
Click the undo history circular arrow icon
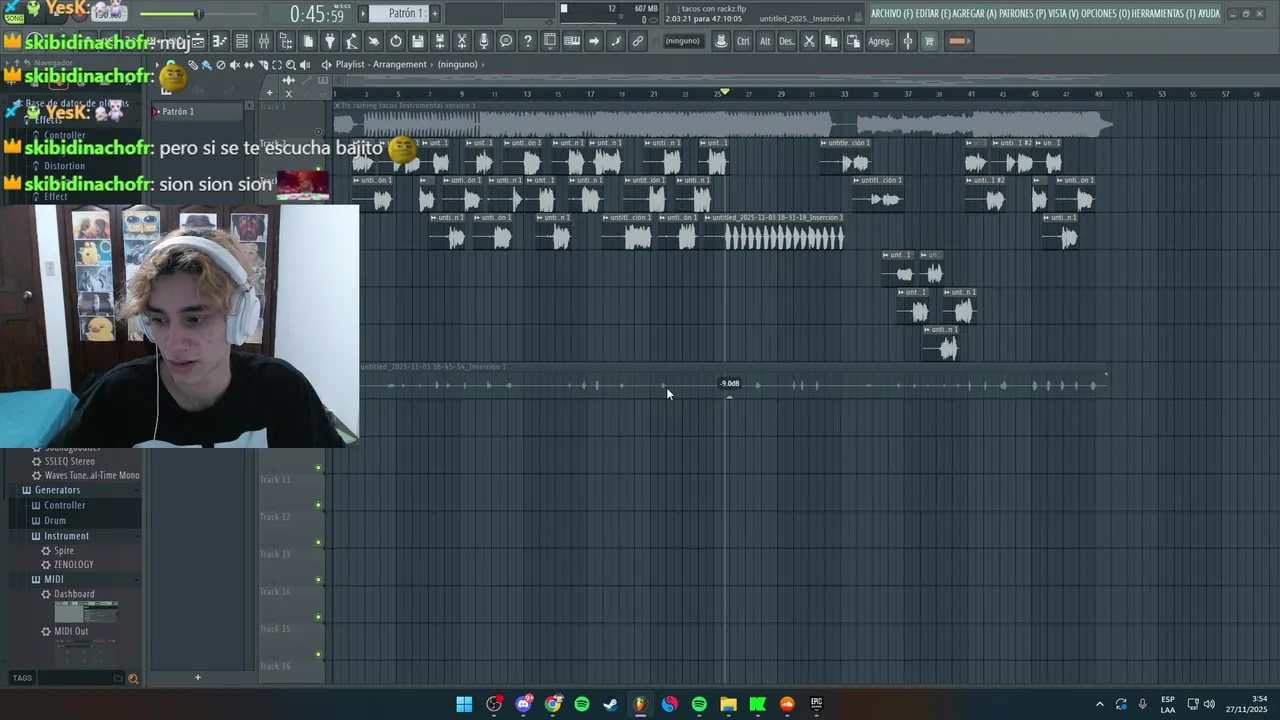point(396,41)
